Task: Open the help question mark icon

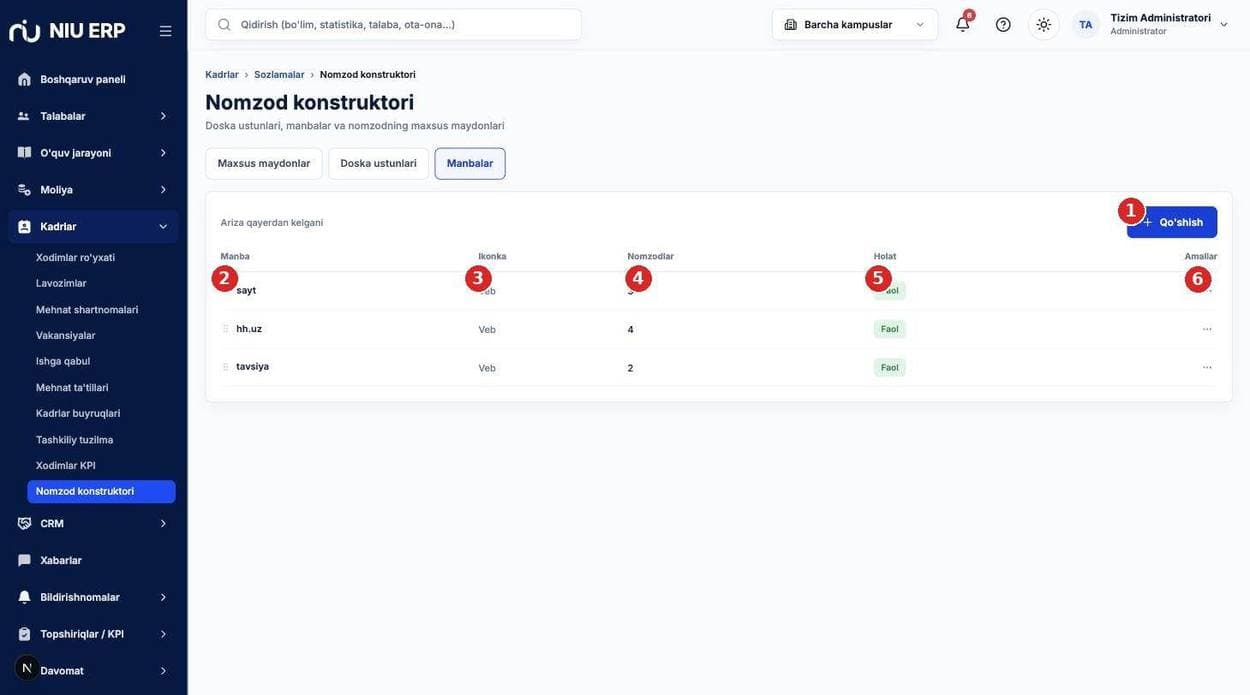Action: [x=1003, y=24]
